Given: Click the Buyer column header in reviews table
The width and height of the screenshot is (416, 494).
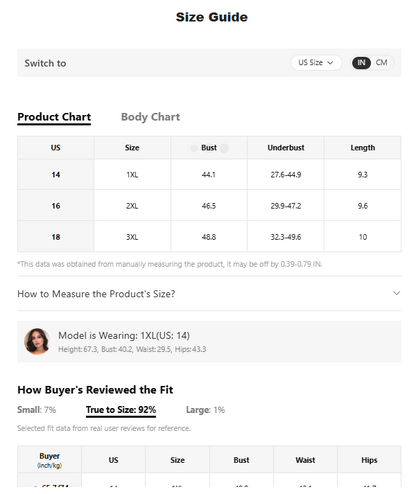Looking at the screenshot, I should tap(49, 460).
